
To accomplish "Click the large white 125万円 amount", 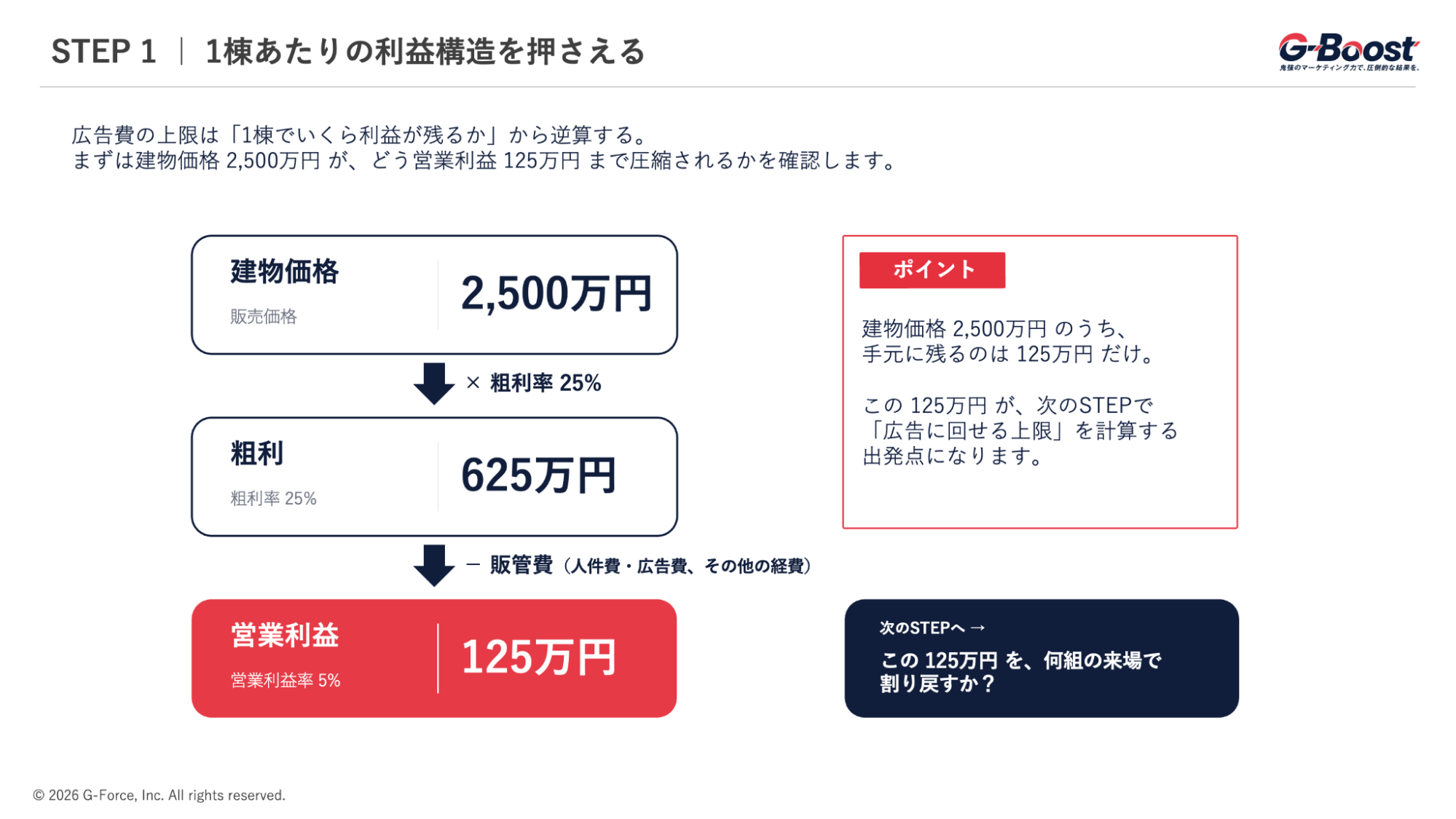I will (539, 658).
